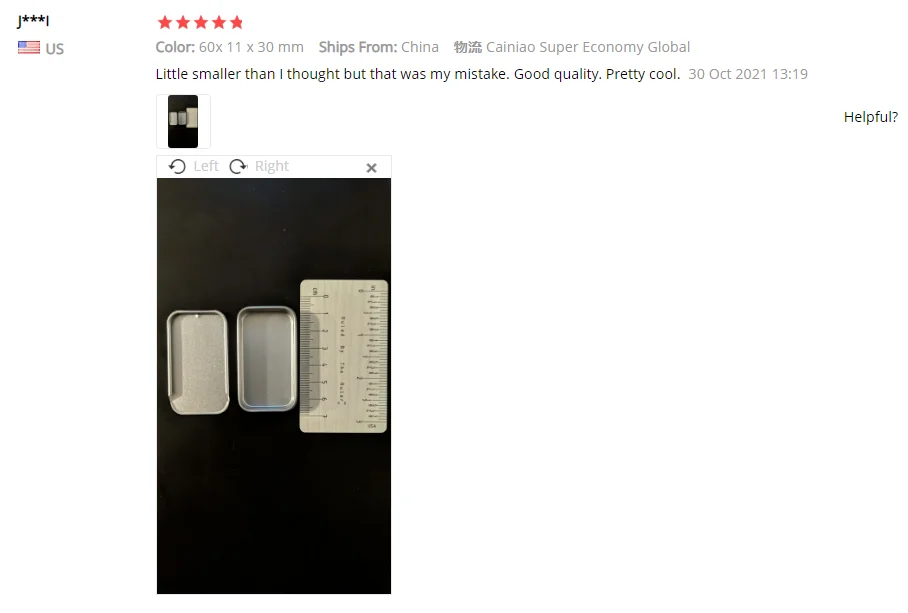Viewport: 908px width, 613px height.
Task: Click the rotate right arrow icon
Action: 238,167
